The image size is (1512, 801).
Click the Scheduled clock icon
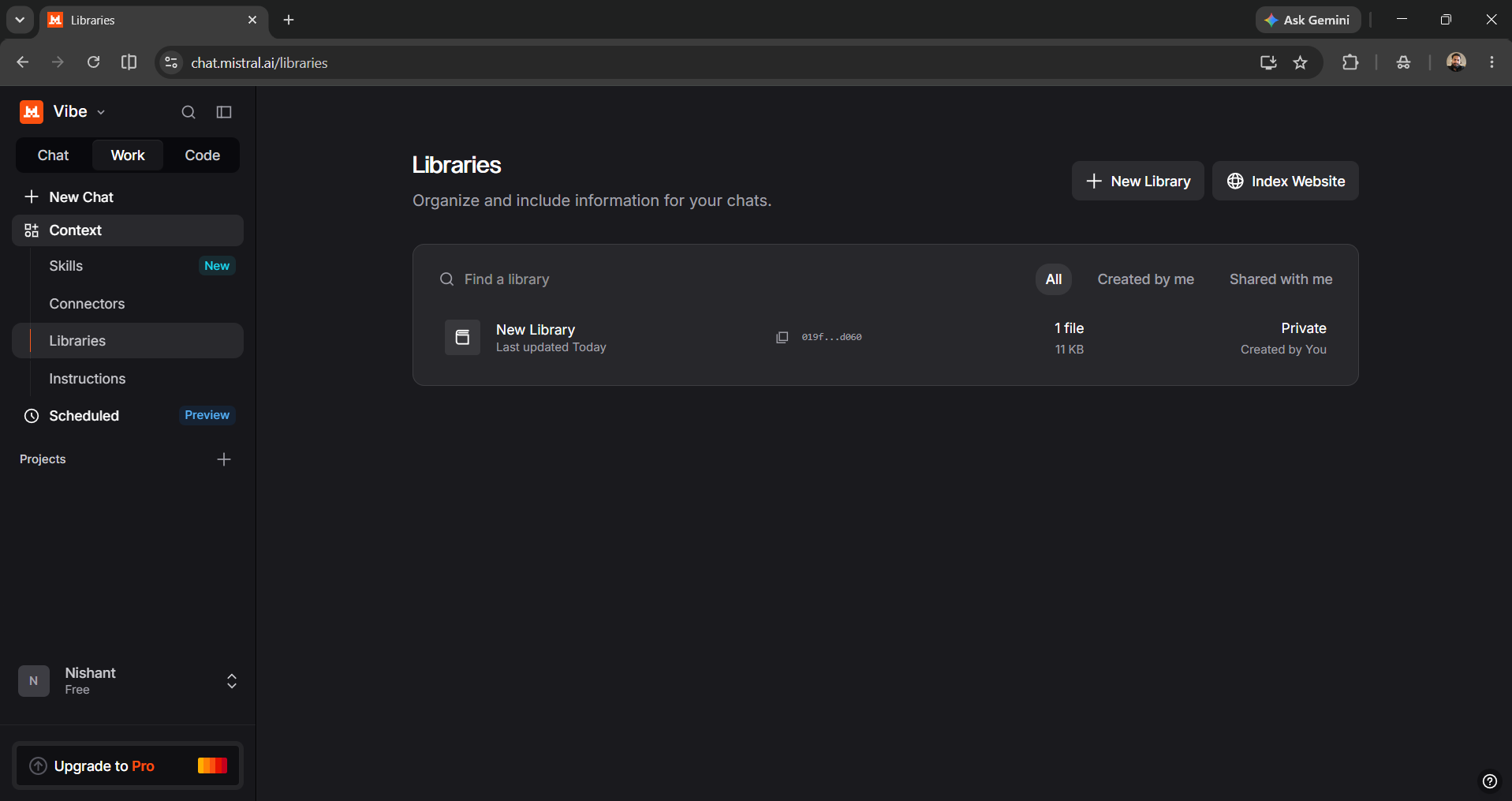(x=32, y=416)
